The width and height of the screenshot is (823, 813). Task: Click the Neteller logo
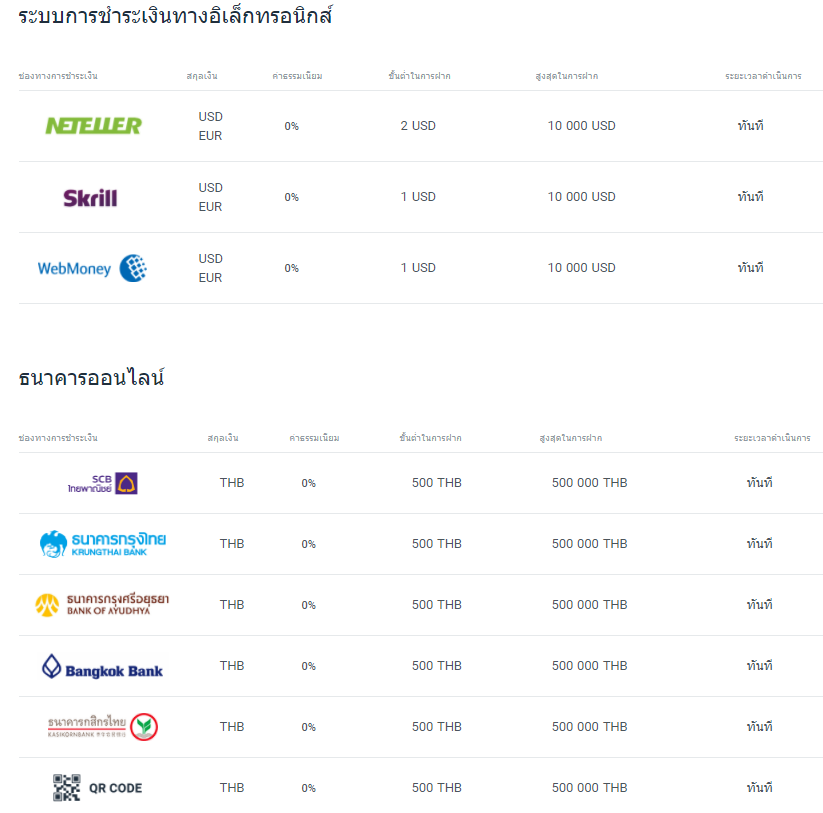tap(93, 126)
